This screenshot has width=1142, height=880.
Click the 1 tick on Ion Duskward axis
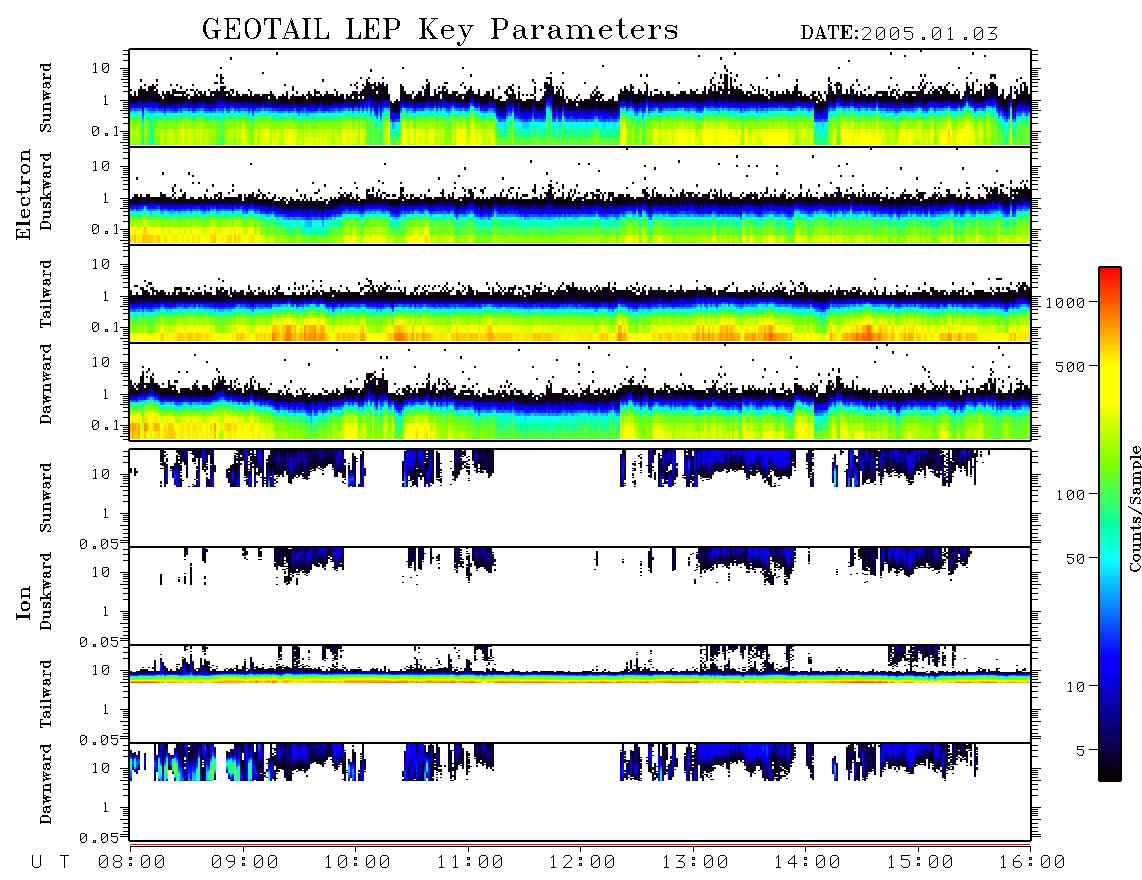pyautogui.click(x=106, y=611)
